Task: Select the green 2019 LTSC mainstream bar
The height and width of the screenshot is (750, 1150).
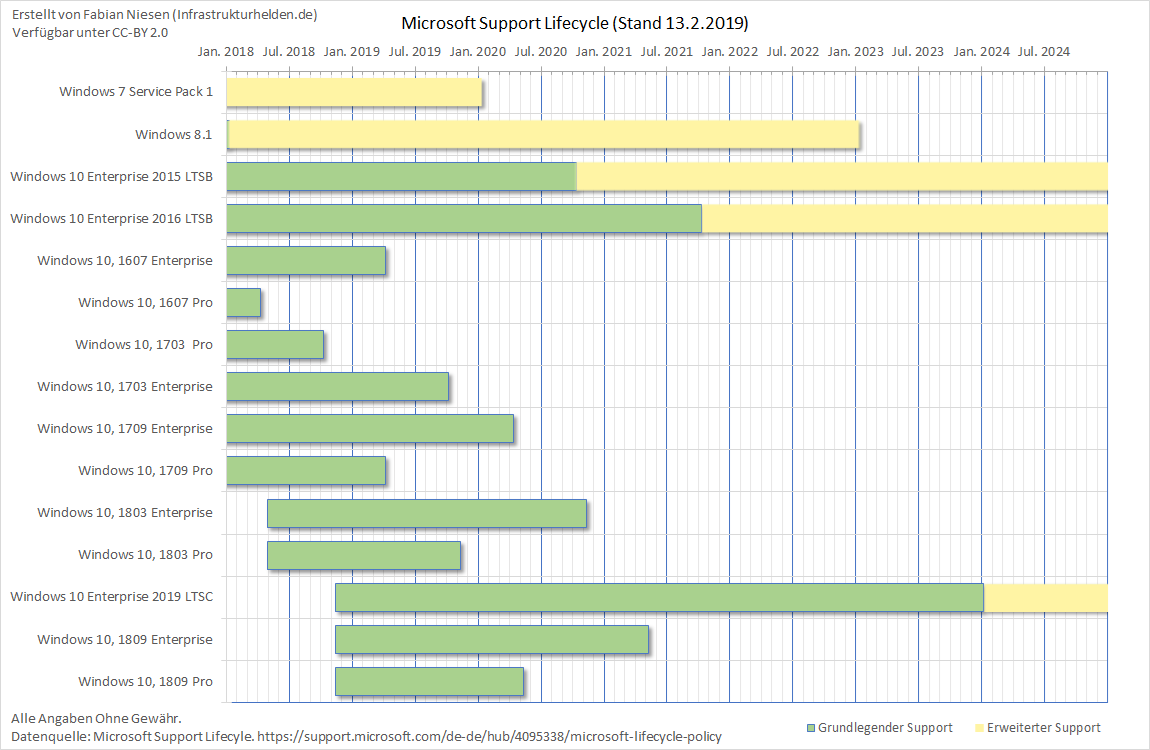Action: (x=659, y=598)
